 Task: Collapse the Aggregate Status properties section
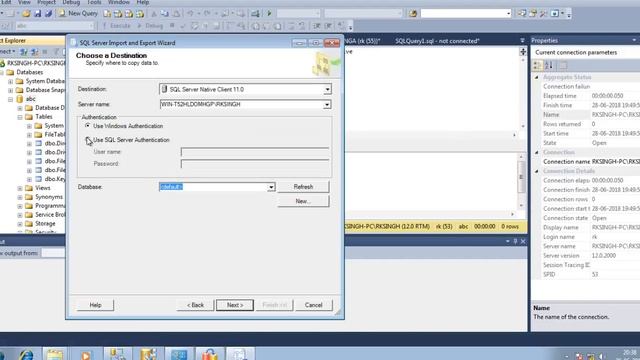[537, 77]
